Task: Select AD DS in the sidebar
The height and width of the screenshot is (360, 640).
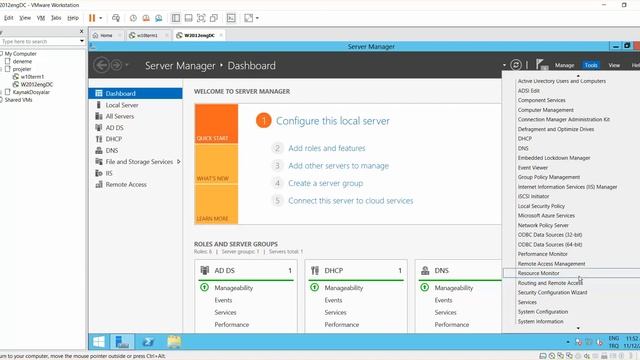Action: 114,128
